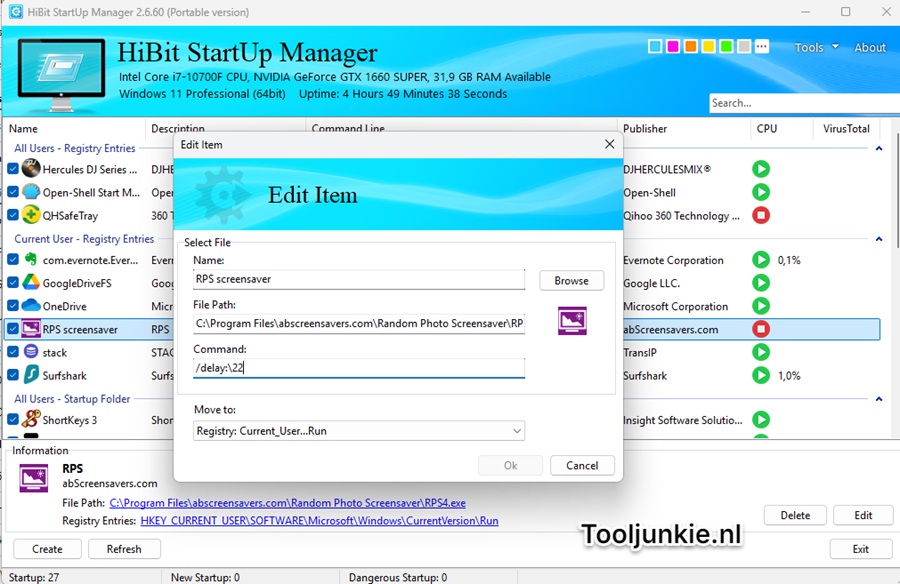Click the Refresh button
The height and width of the screenshot is (584, 900).
124,549
